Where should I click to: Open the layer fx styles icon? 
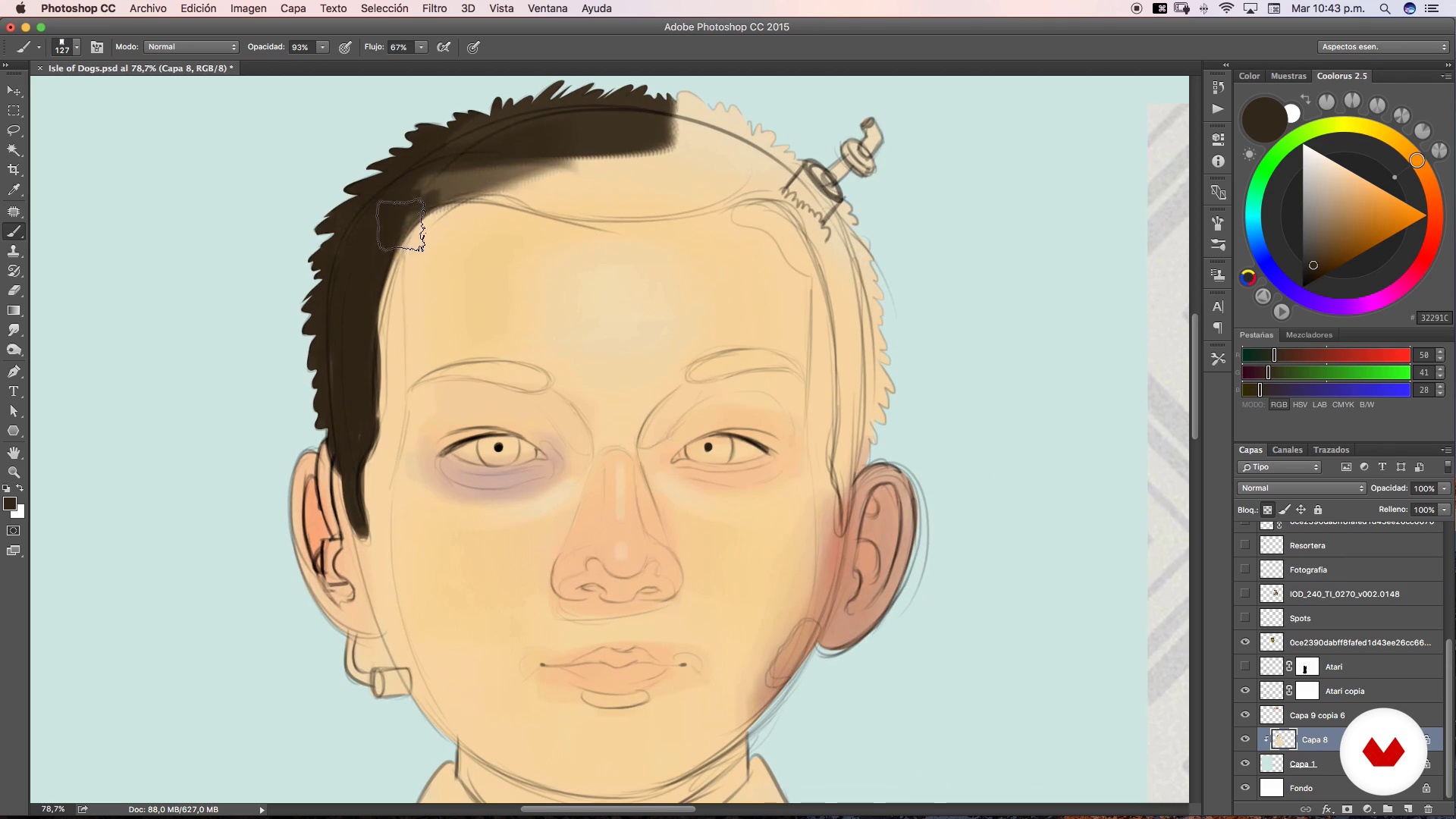(x=1327, y=809)
